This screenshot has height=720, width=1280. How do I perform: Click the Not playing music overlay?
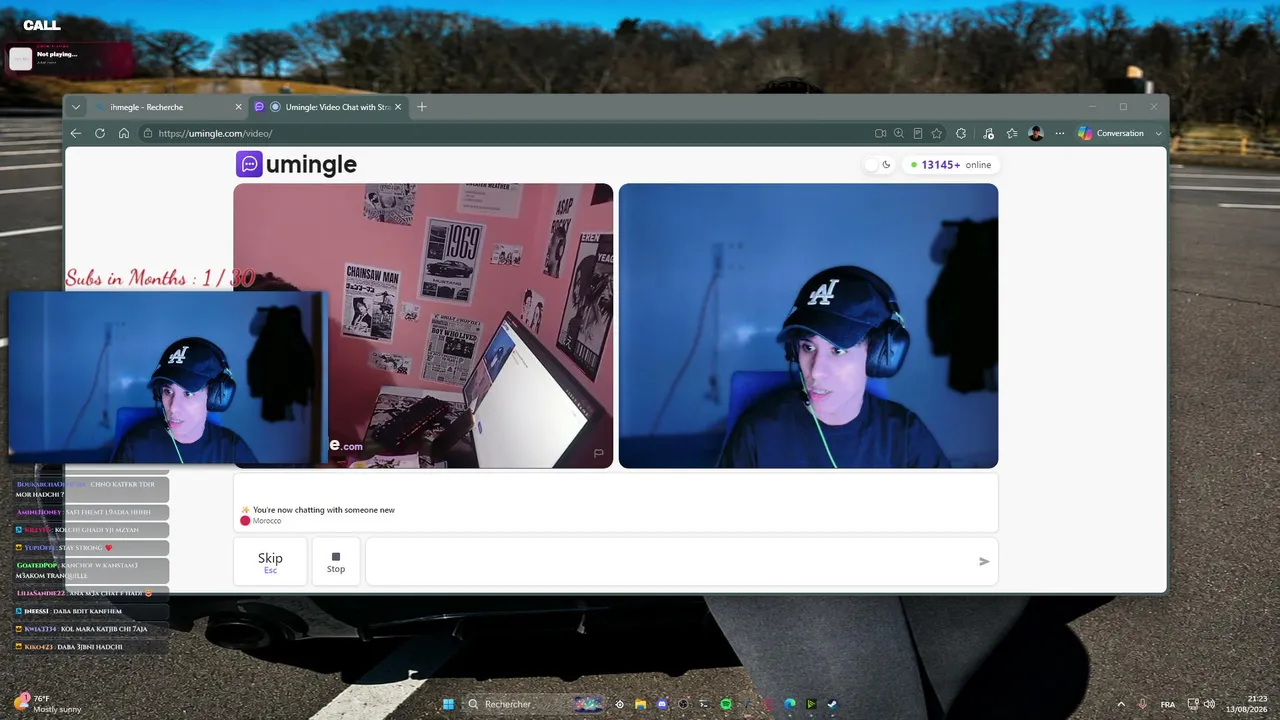(70, 59)
